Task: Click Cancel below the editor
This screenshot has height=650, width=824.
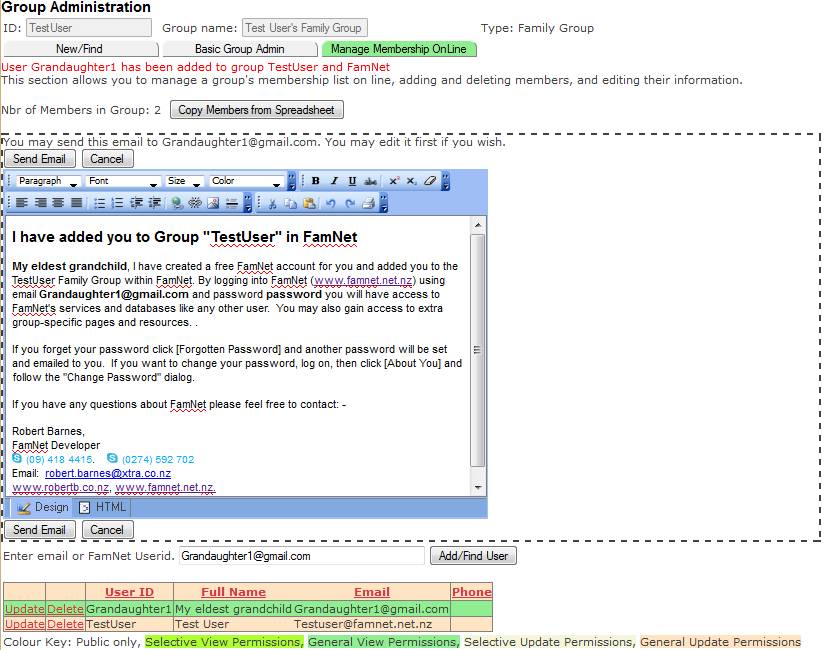Action: [x=107, y=530]
